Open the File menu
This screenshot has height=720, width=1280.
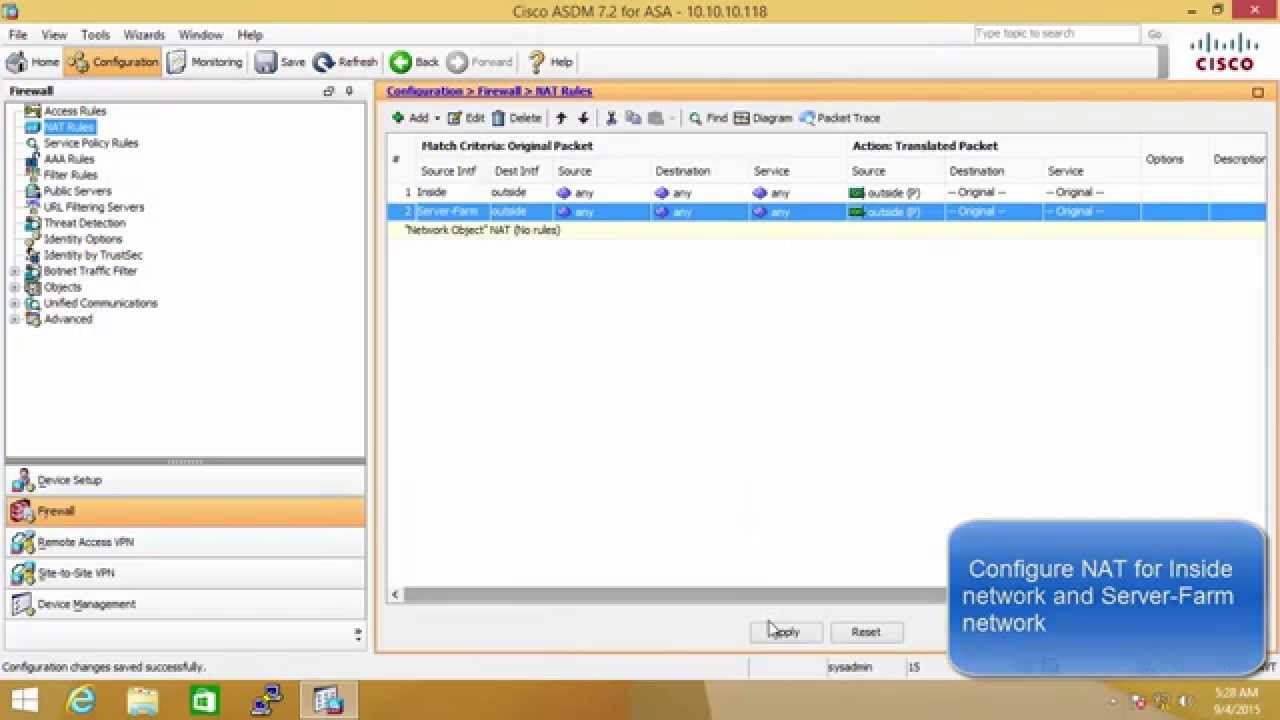click(18, 34)
